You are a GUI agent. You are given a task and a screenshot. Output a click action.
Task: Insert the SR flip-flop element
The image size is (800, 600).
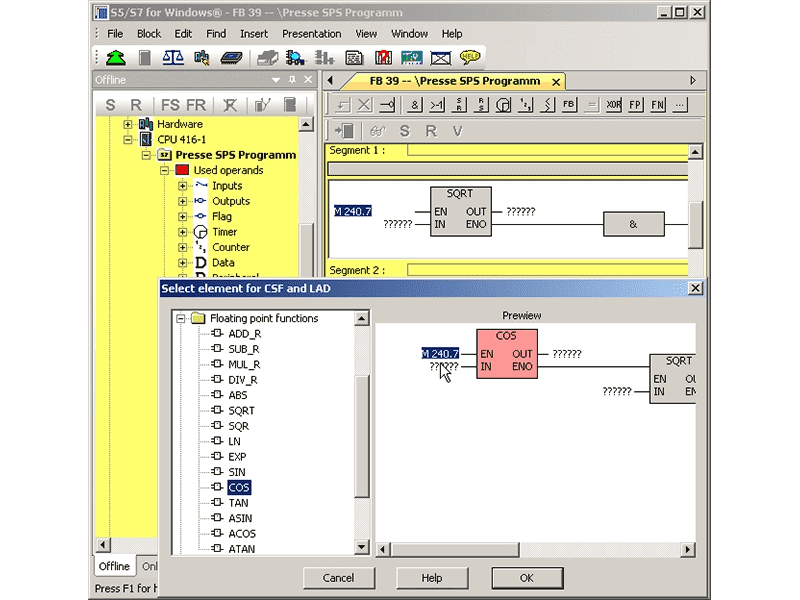click(x=459, y=105)
